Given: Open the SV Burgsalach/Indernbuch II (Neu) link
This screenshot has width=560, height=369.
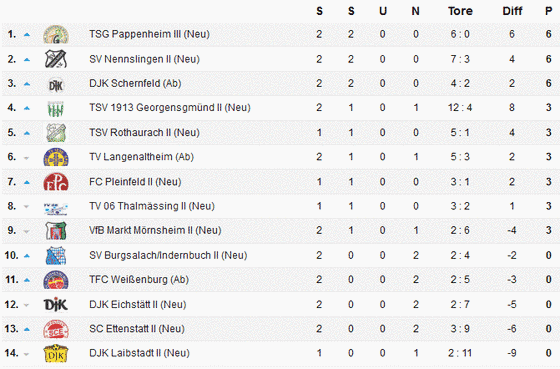Looking at the screenshot, I should (x=168, y=255).
